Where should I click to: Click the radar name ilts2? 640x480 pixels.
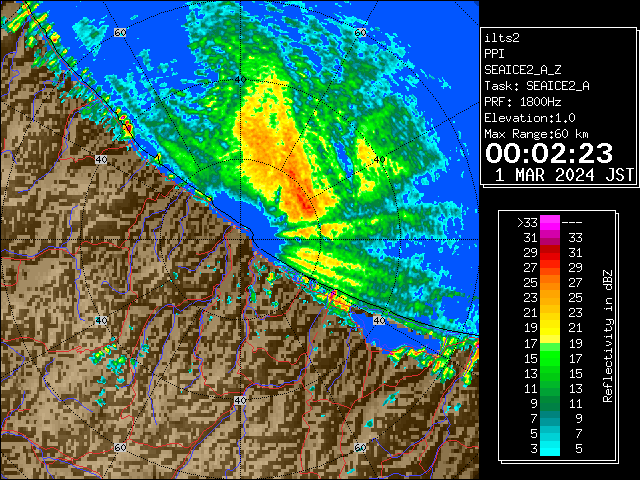(x=502, y=38)
